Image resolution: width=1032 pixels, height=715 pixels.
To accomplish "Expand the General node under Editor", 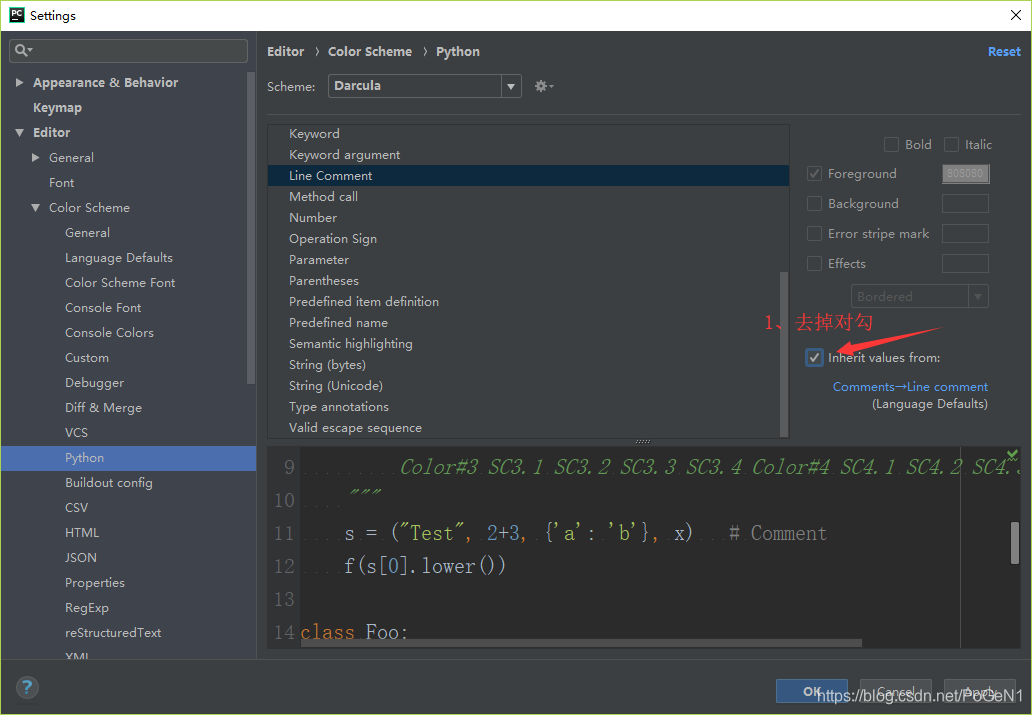I will pyautogui.click(x=36, y=157).
